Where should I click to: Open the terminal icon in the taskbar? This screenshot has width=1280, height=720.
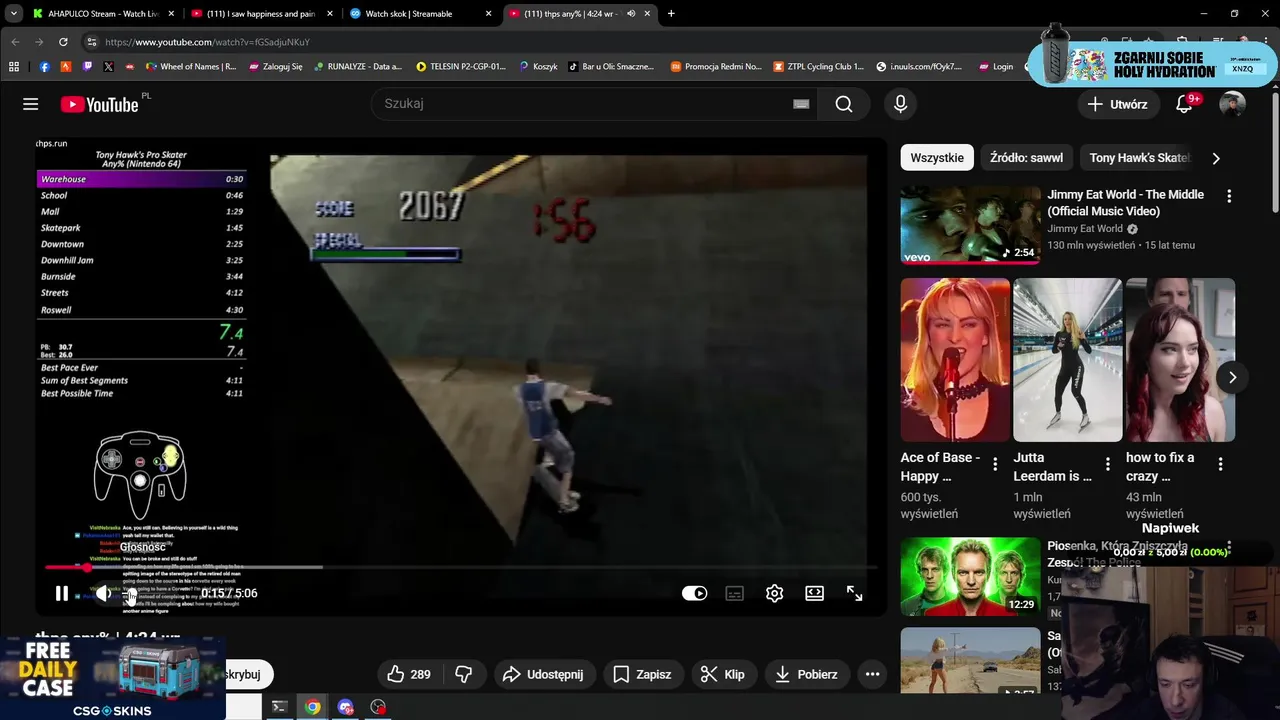(280, 707)
